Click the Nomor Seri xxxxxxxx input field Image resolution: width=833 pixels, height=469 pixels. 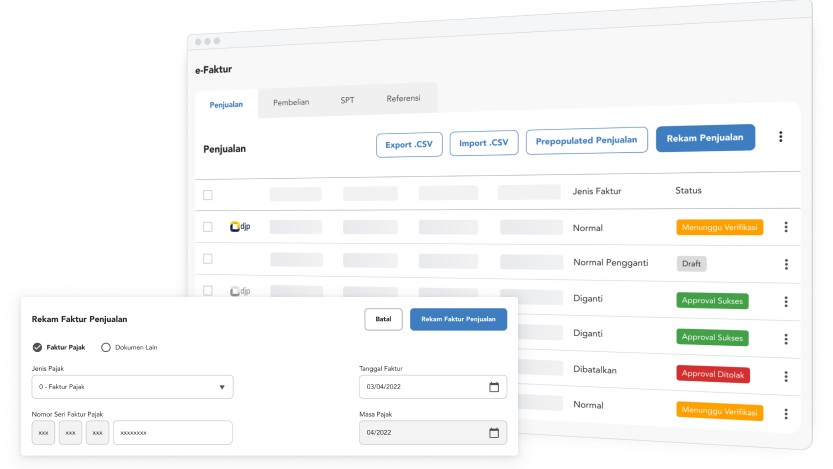172,432
